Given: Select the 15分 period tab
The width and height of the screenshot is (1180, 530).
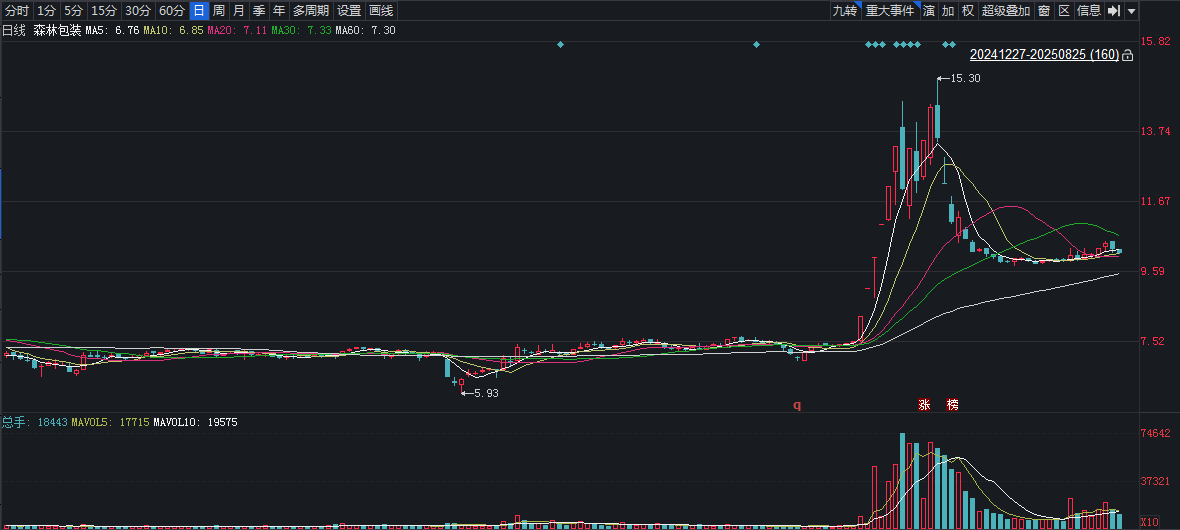Looking at the screenshot, I should pyautogui.click(x=104, y=11).
